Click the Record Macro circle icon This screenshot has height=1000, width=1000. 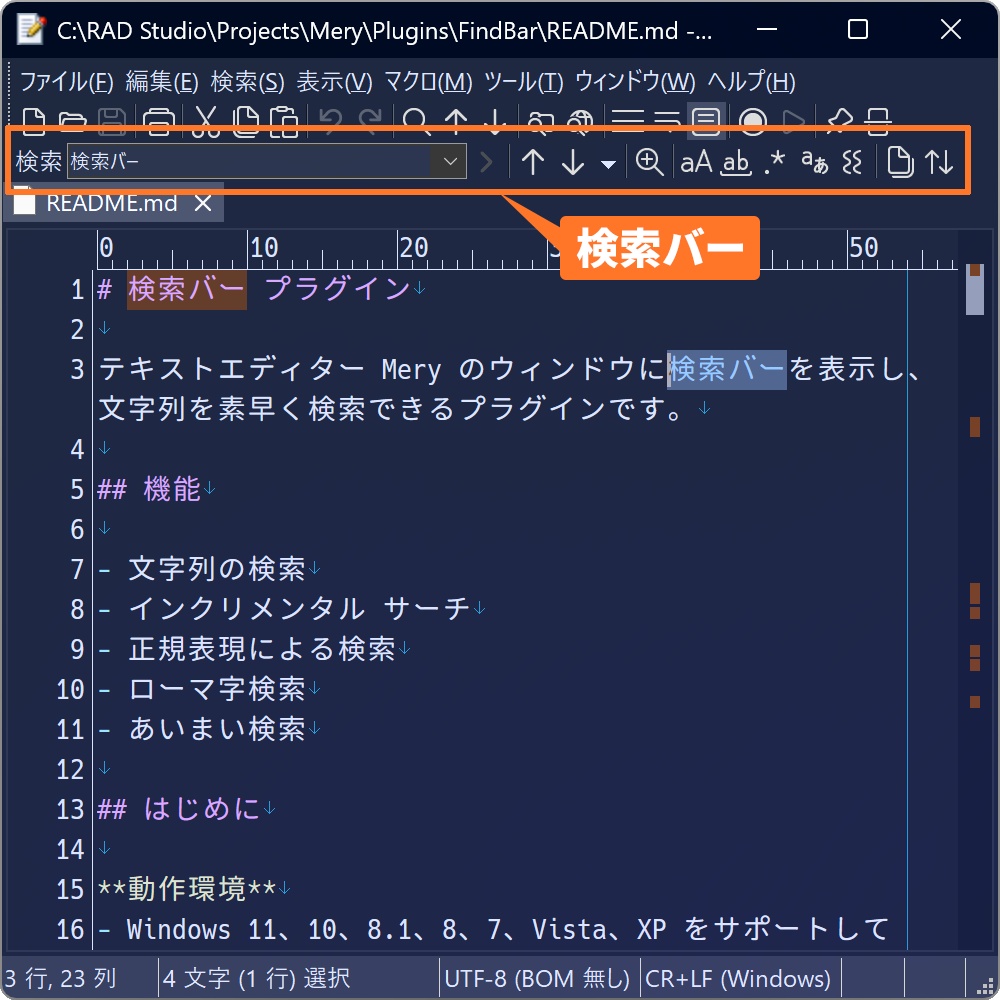pyautogui.click(x=753, y=121)
